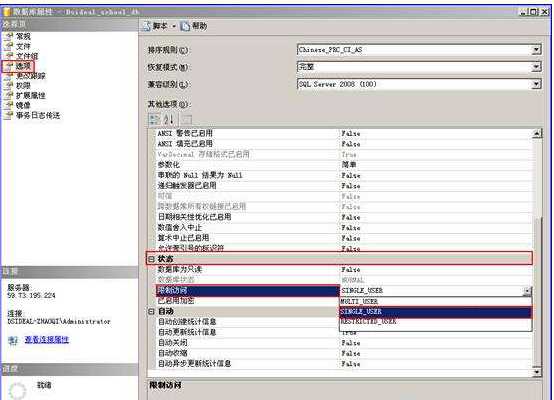Select the 数据库为只读 row
Screen dimensions: 554x400
pyautogui.click(x=343, y=270)
